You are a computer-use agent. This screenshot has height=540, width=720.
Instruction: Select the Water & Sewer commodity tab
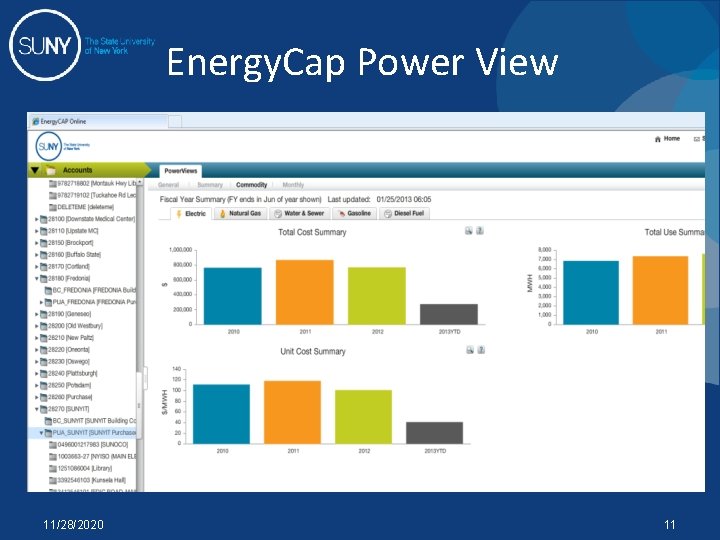click(299, 214)
